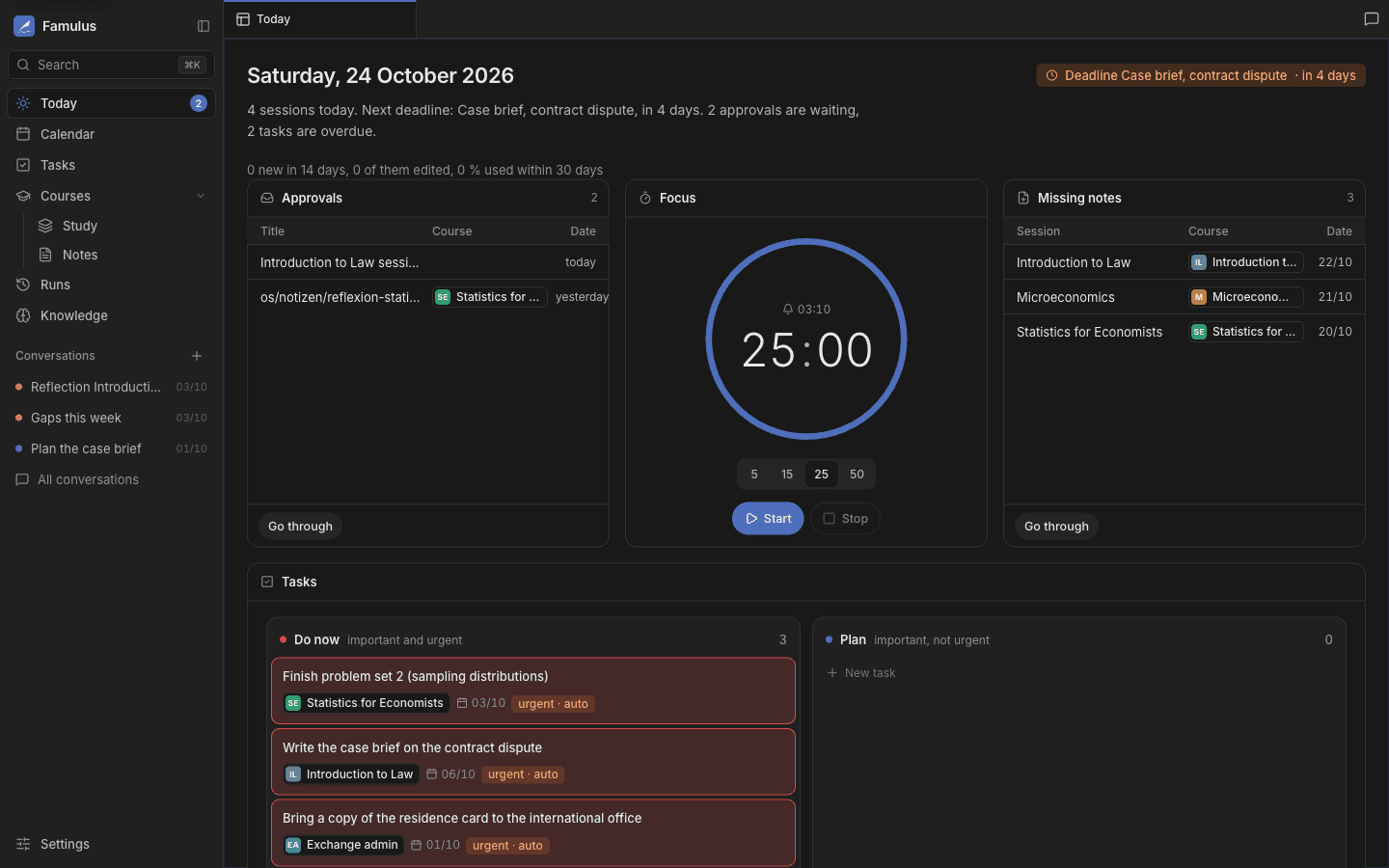Viewport: 1389px width, 868px height.
Task: Add a New task in Plan
Action: (861, 673)
